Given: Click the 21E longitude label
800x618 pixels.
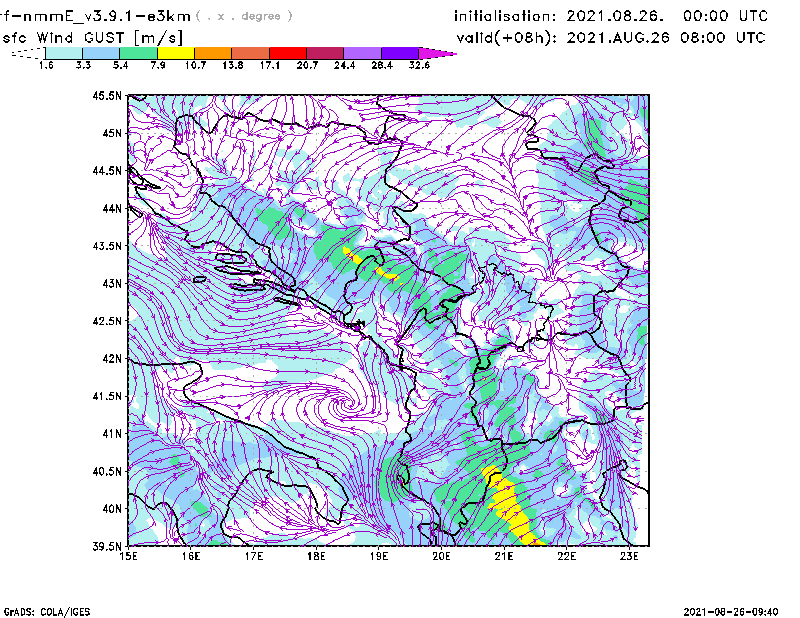Looking at the screenshot, I should pyautogui.click(x=504, y=556).
